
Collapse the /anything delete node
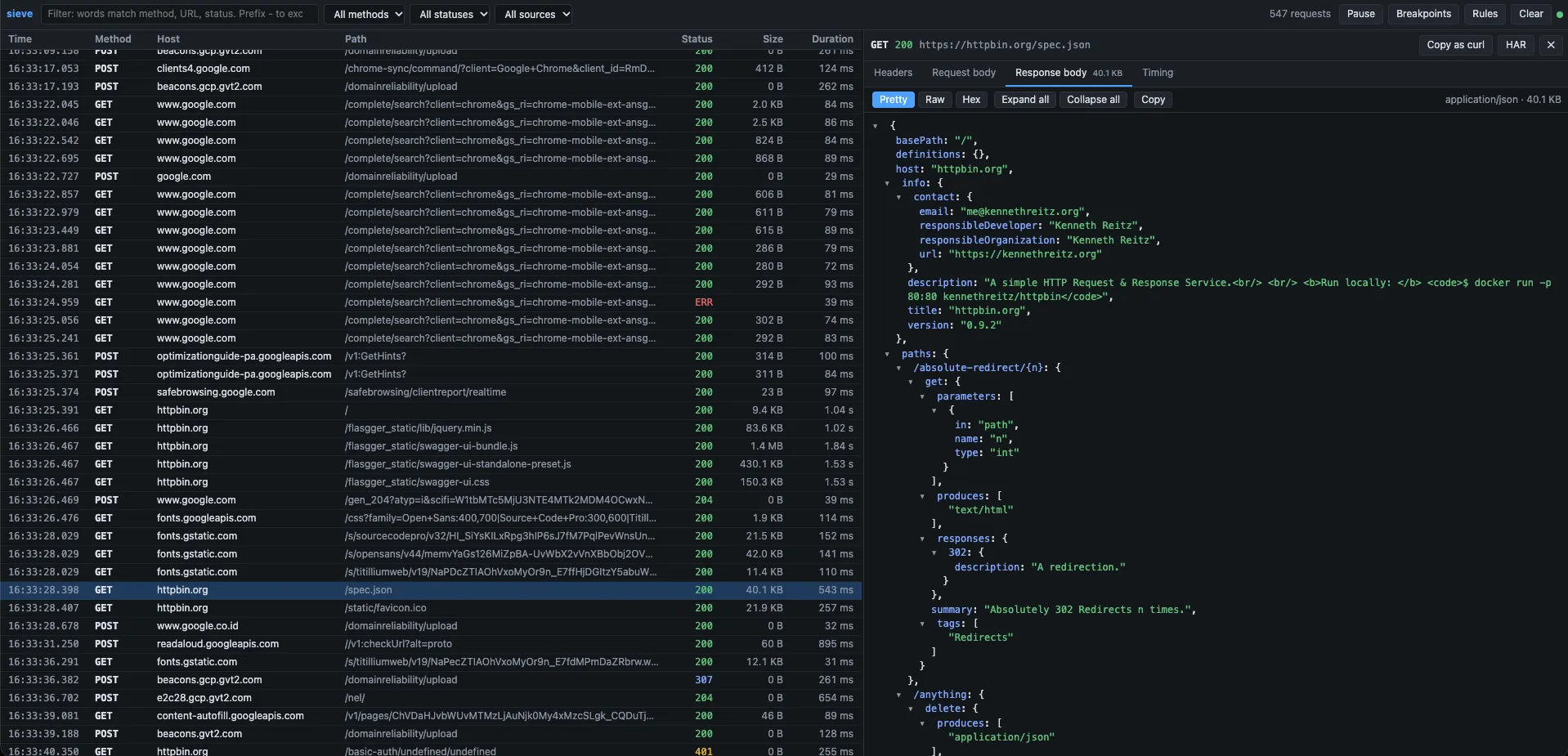[x=911, y=709]
